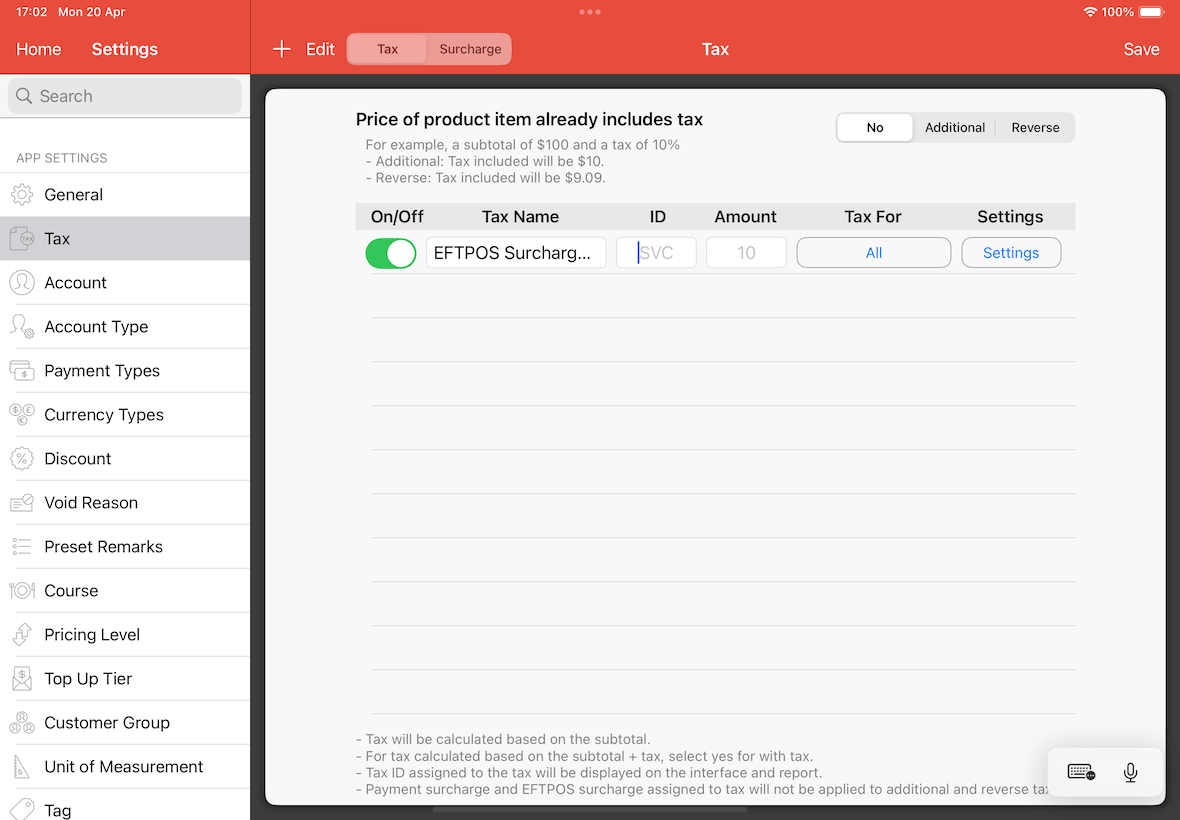Viewport: 1180px width, 820px height.
Task: Turn off the EFTPOS Surcharge tax switch
Action: coord(391,254)
